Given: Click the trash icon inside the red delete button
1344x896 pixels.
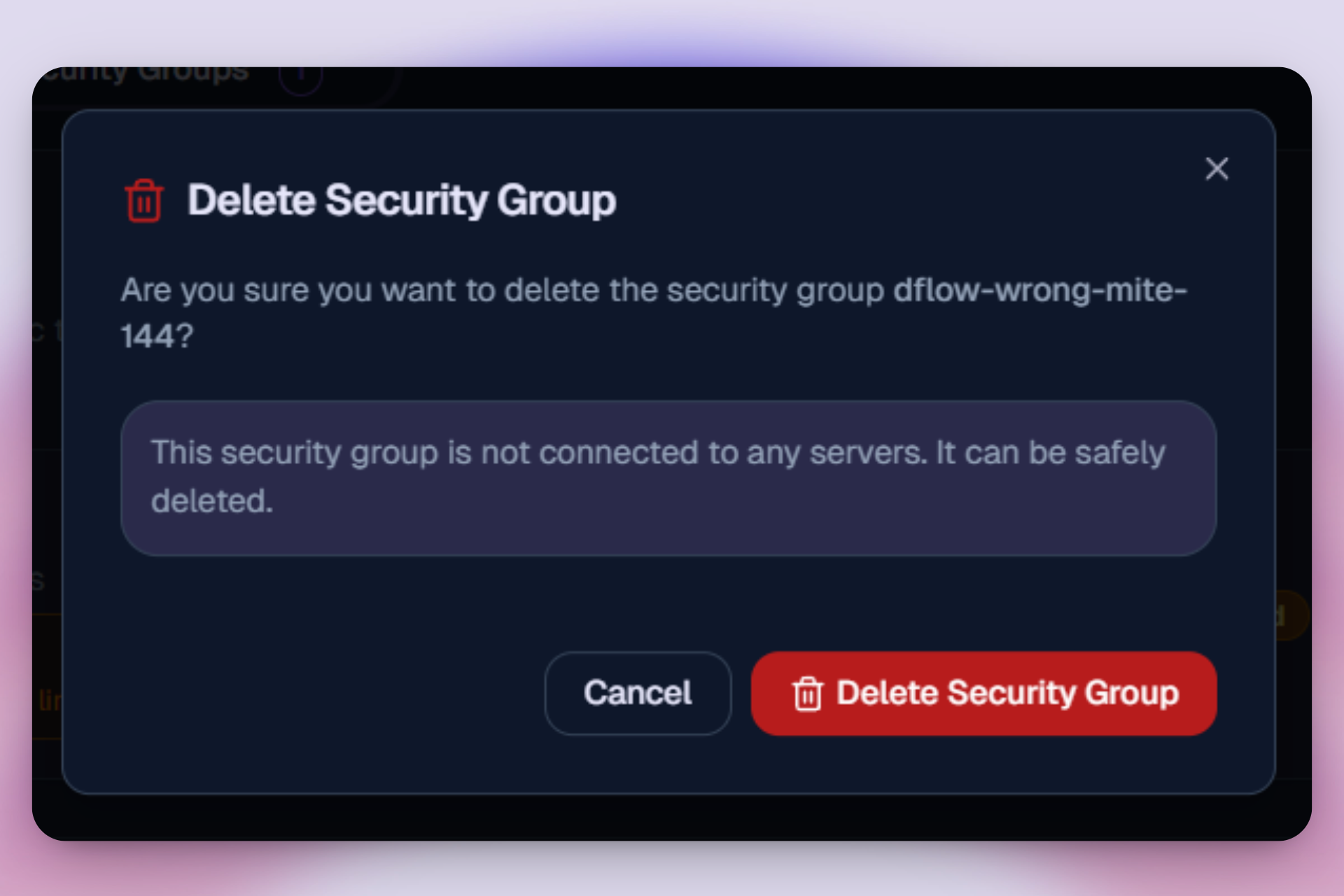Looking at the screenshot, I should pos(807,694).
